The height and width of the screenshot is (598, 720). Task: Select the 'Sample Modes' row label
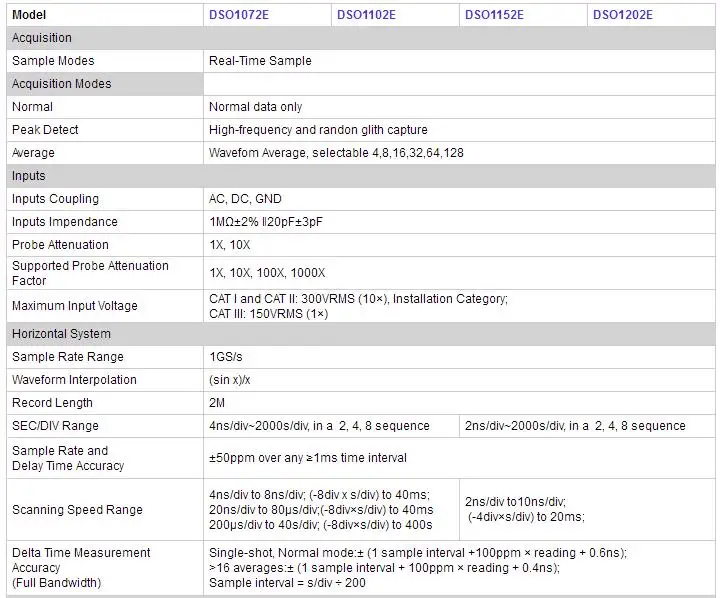(53, 61)
